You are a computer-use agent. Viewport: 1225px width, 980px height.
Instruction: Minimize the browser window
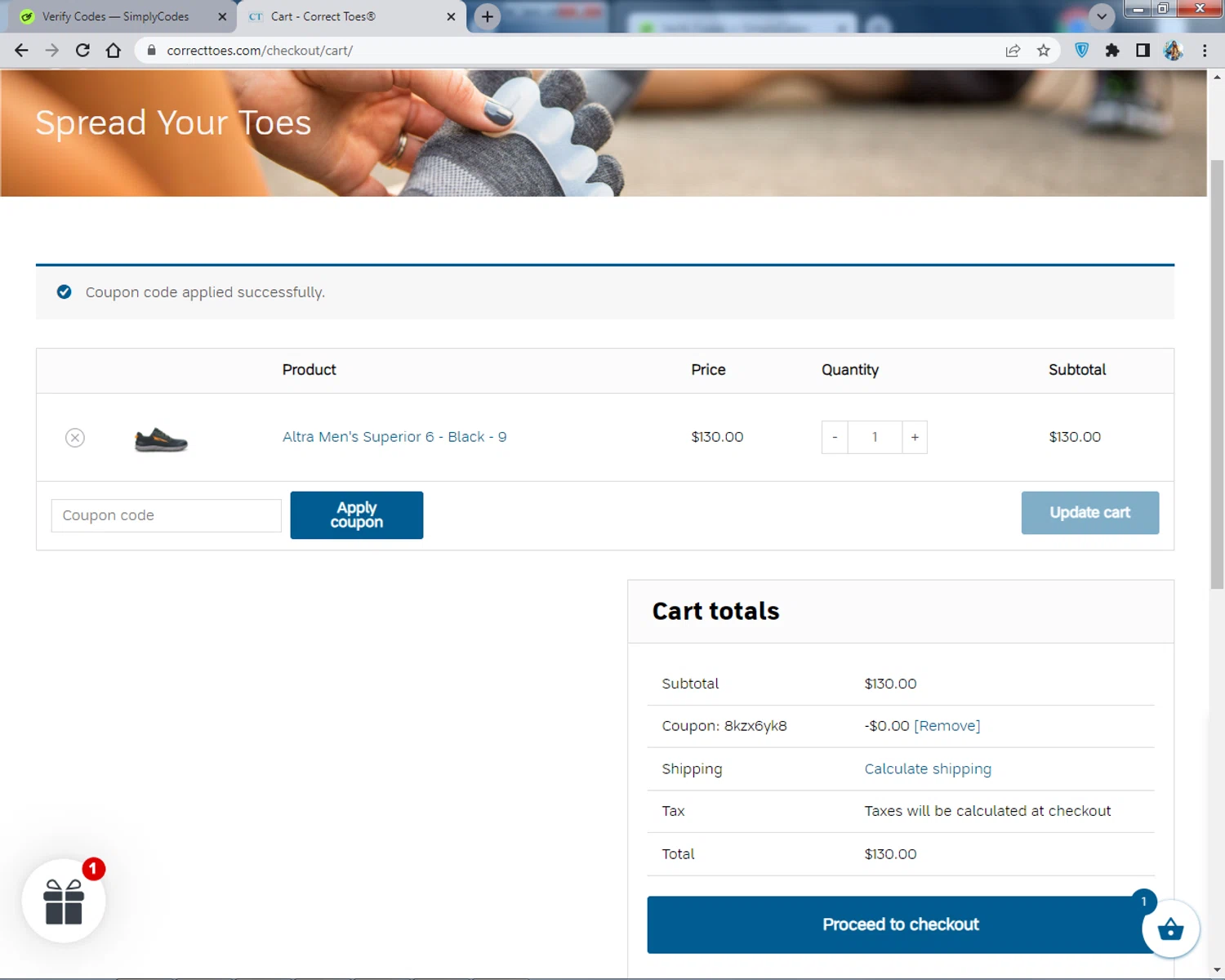[1138, 9]
